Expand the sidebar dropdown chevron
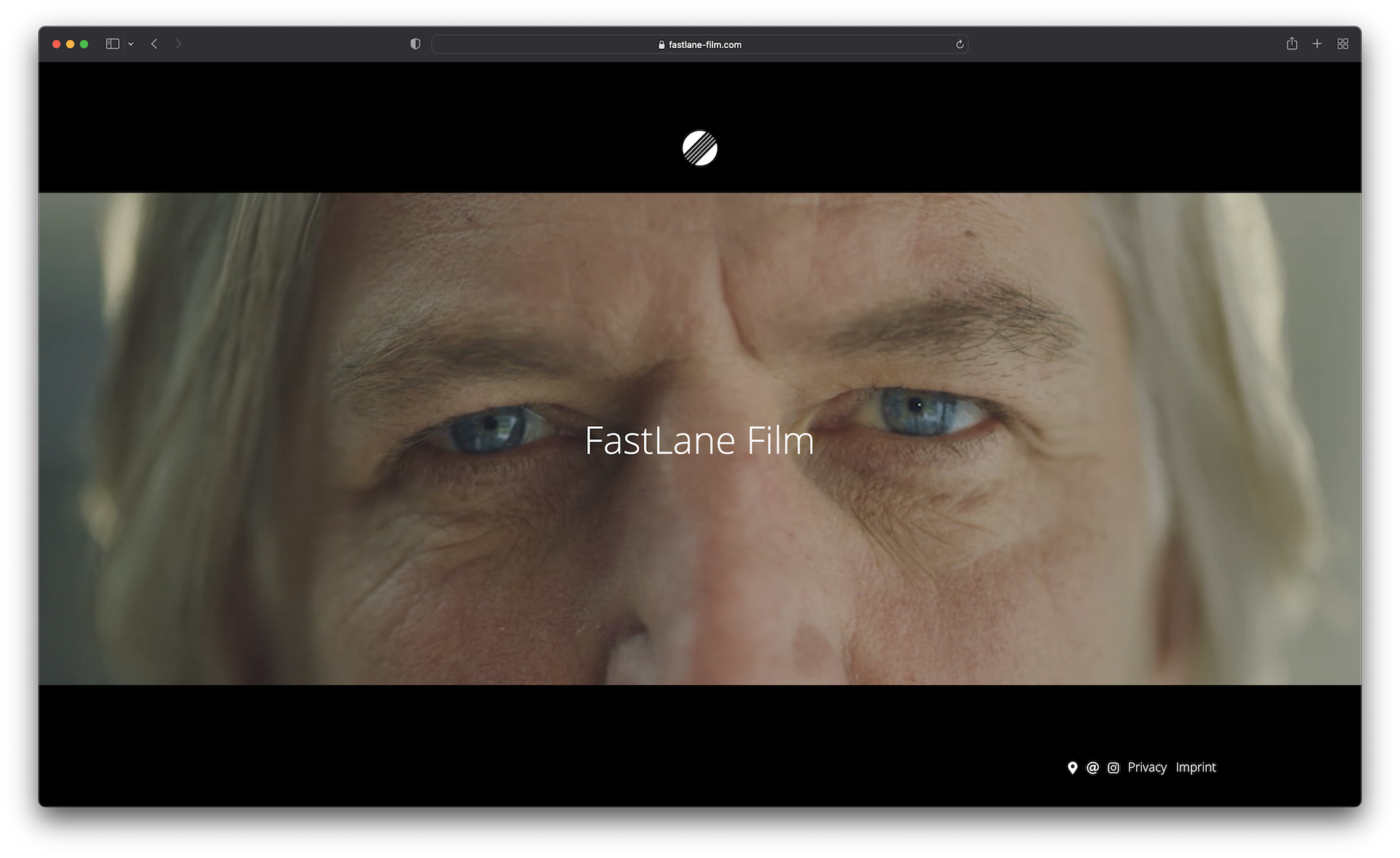 [x=131, y=45]
